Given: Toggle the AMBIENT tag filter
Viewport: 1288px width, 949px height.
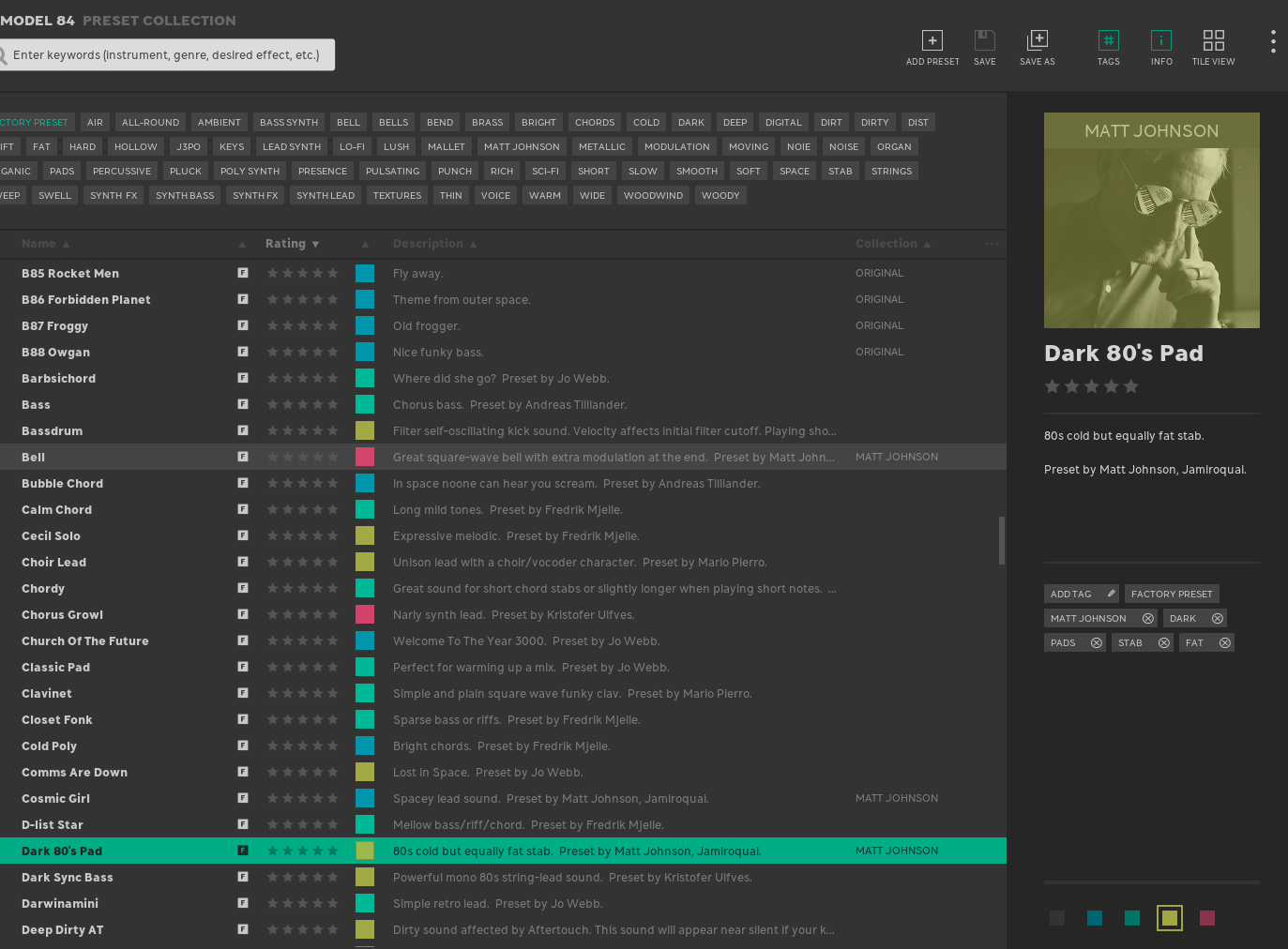Looking at the screenshot, I should (220, 123).
